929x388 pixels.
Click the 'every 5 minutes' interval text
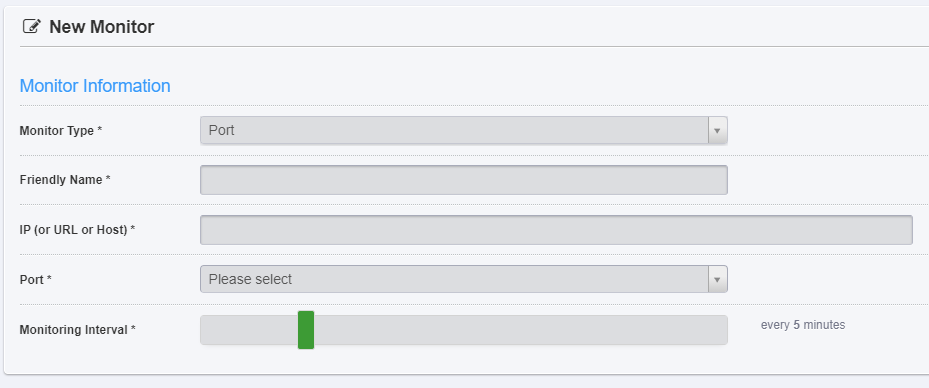803,325
